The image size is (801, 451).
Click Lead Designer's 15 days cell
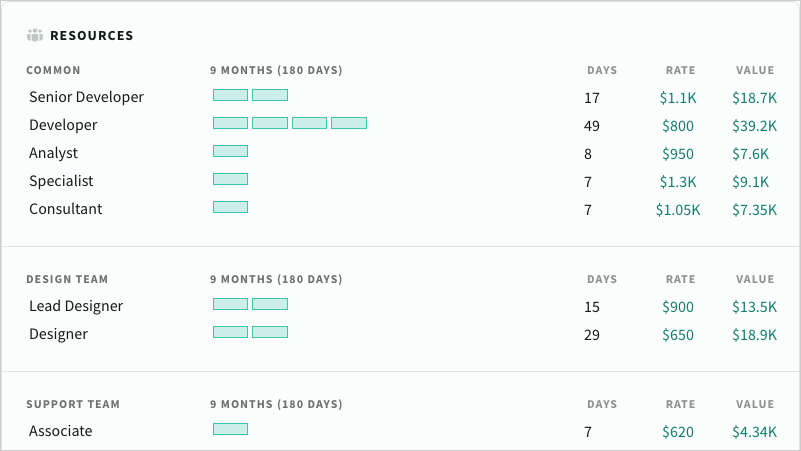pyautogui.click(x=592, y=307)
